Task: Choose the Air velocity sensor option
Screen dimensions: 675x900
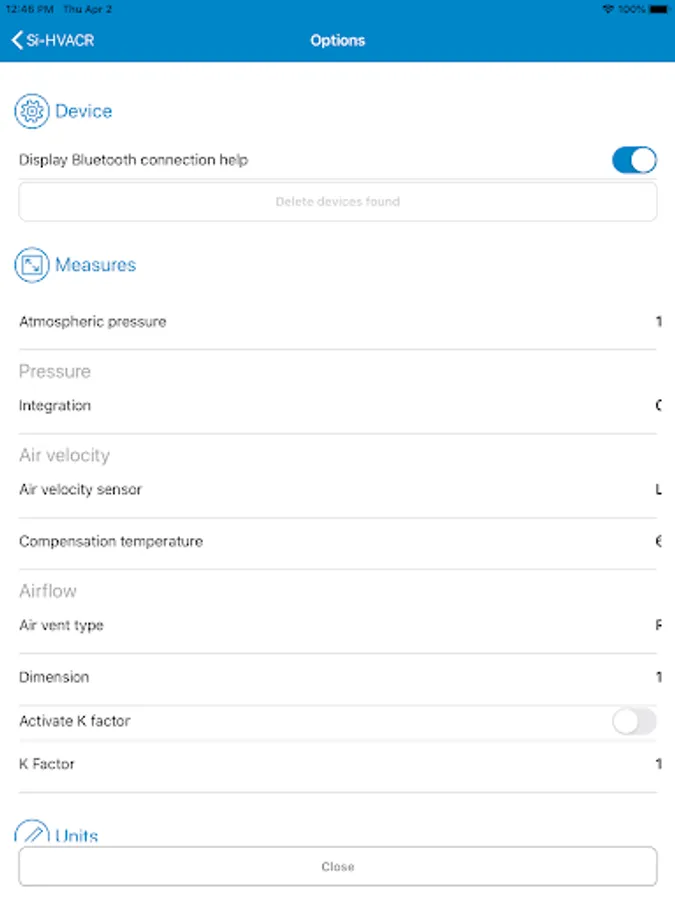Action: [337, 490]
